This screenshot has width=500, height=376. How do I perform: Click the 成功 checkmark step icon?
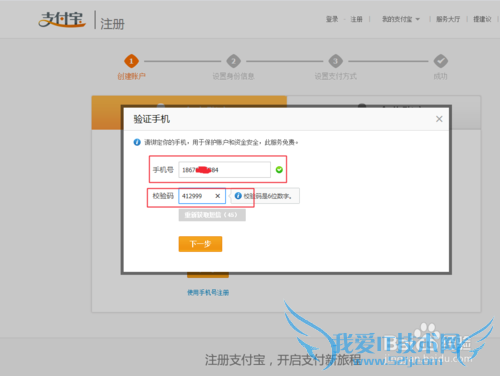[x=441, y=61]
